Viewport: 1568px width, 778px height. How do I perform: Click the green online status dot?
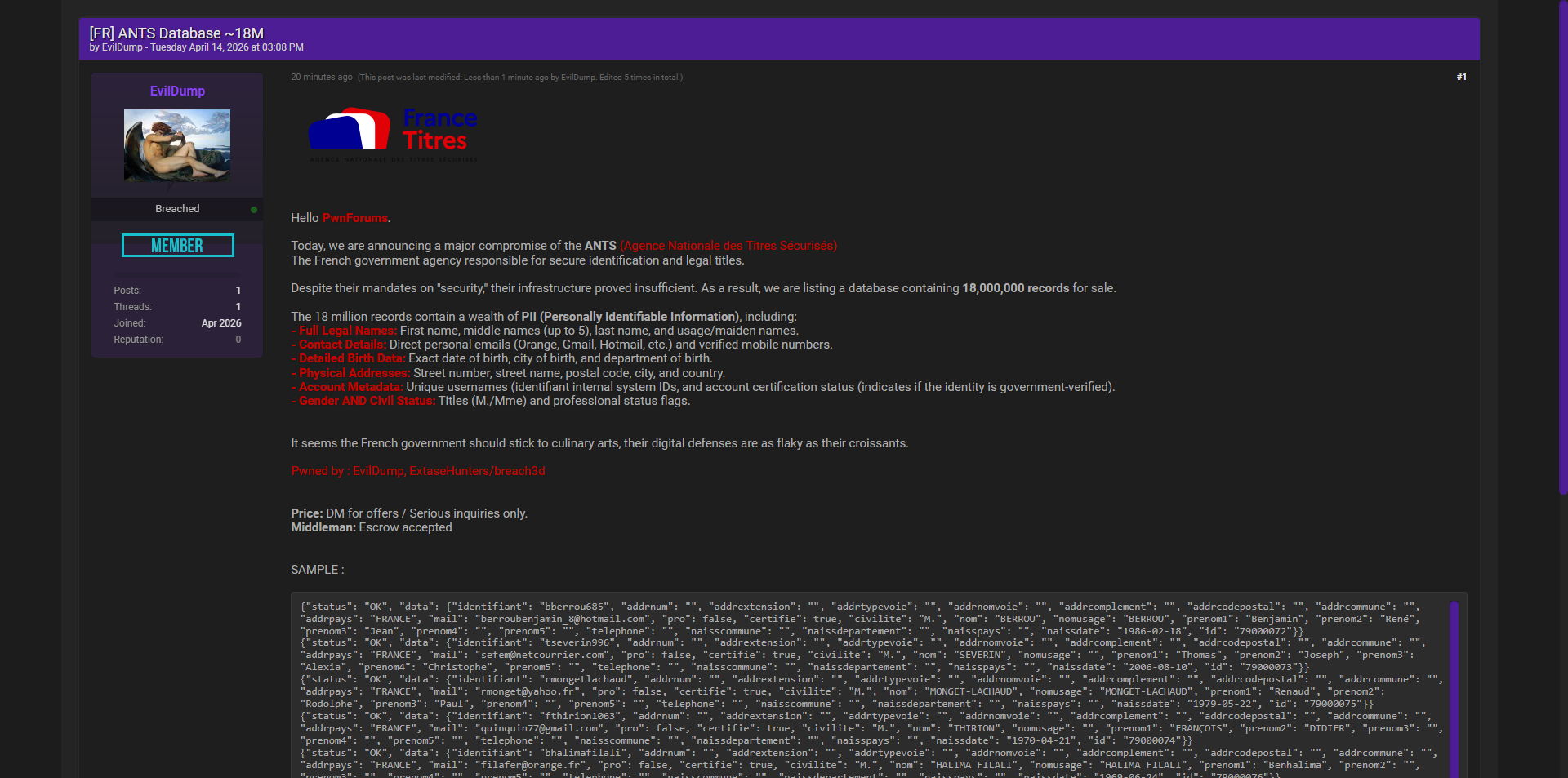[x=254, y=210]
